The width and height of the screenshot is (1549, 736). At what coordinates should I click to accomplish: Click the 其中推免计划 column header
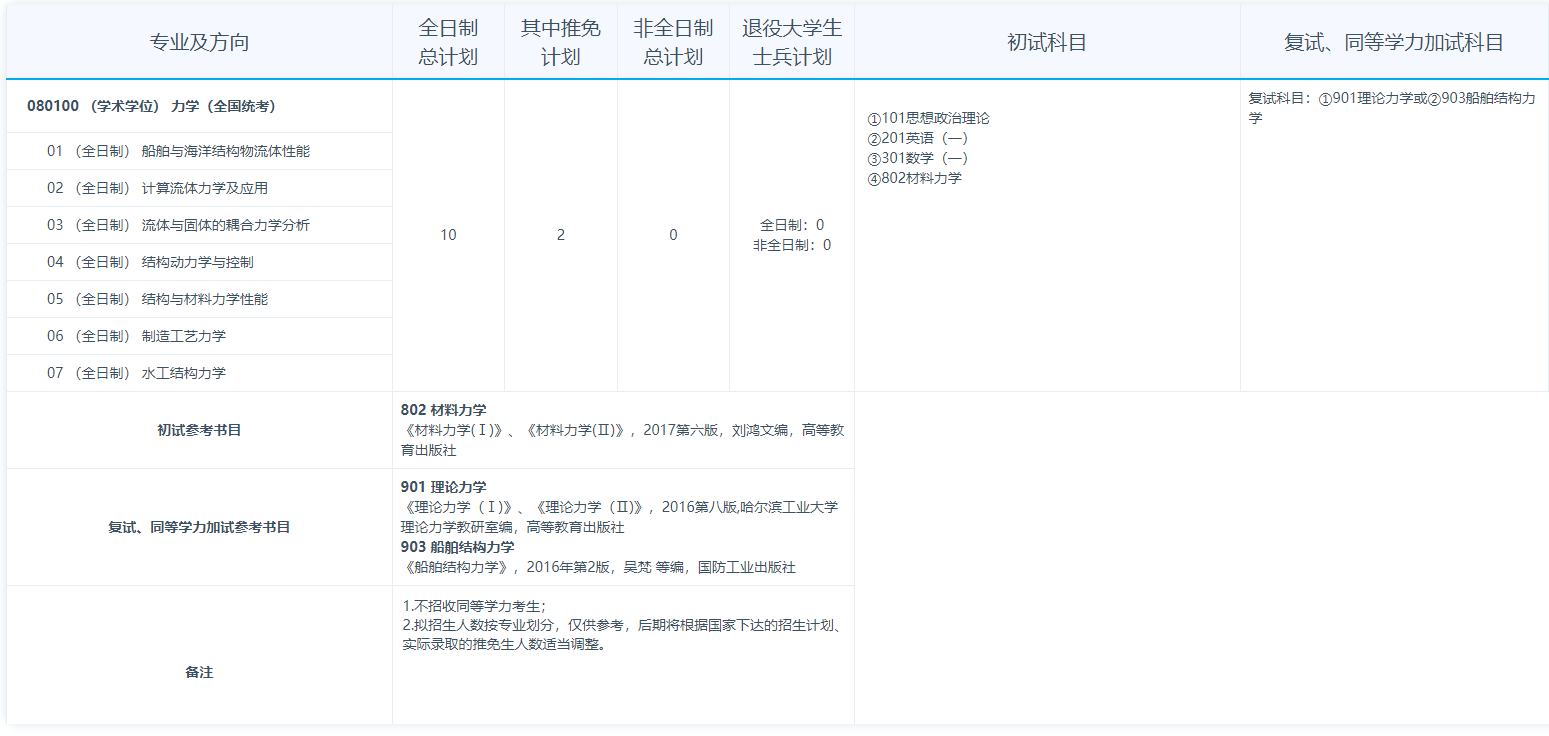(x=560, y=42)
